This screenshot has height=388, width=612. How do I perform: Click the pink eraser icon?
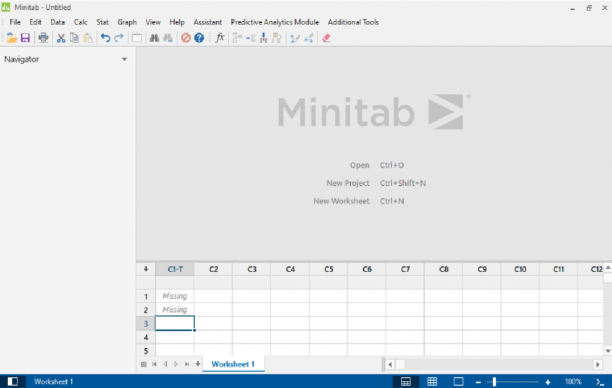point(326,38)
